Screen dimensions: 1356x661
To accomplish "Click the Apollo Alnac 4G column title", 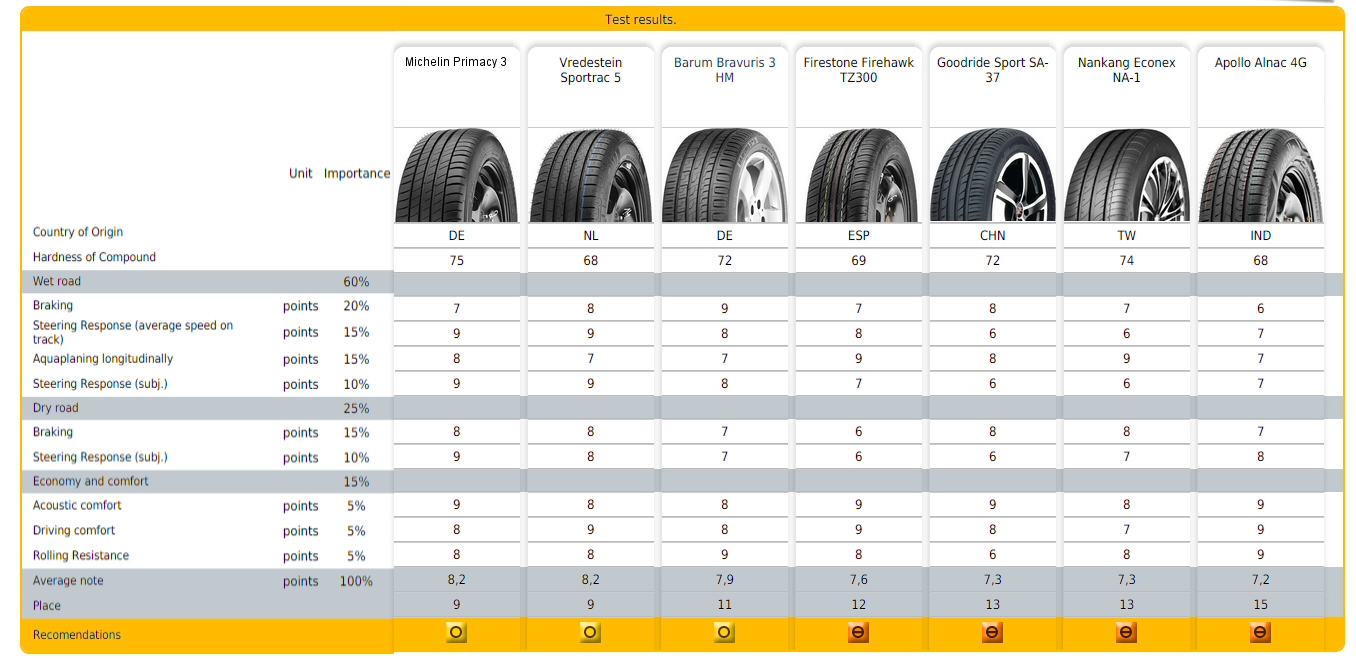I will [1261, 62].
